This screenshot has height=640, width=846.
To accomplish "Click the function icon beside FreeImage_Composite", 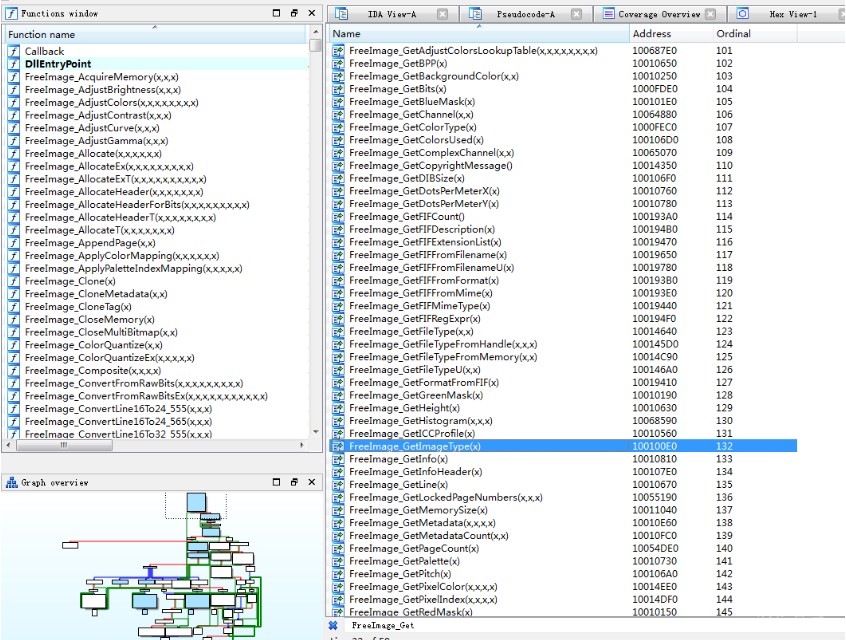I will [x=13, y=370].
